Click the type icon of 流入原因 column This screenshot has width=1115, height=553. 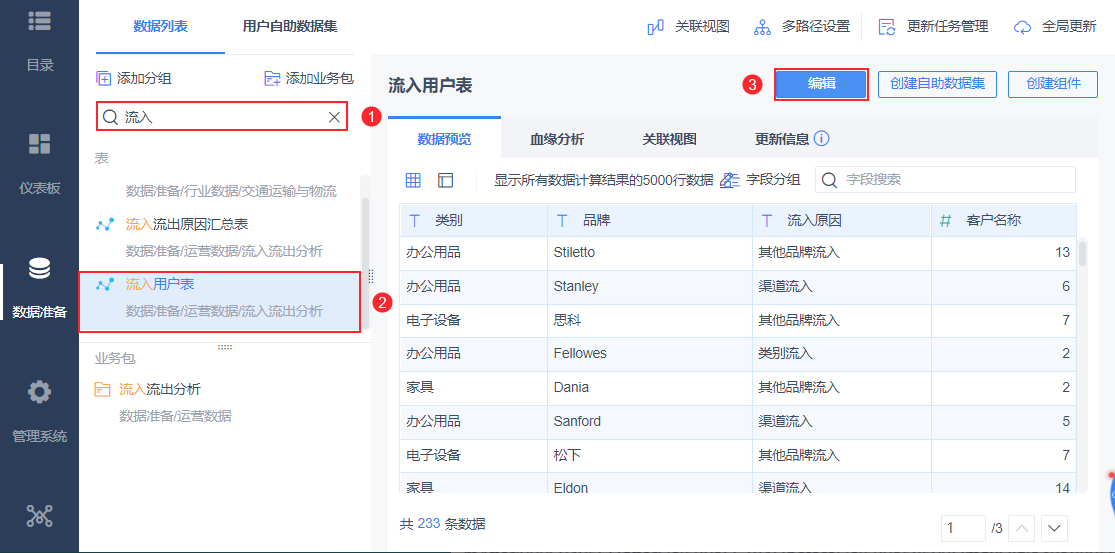point(767,220)
